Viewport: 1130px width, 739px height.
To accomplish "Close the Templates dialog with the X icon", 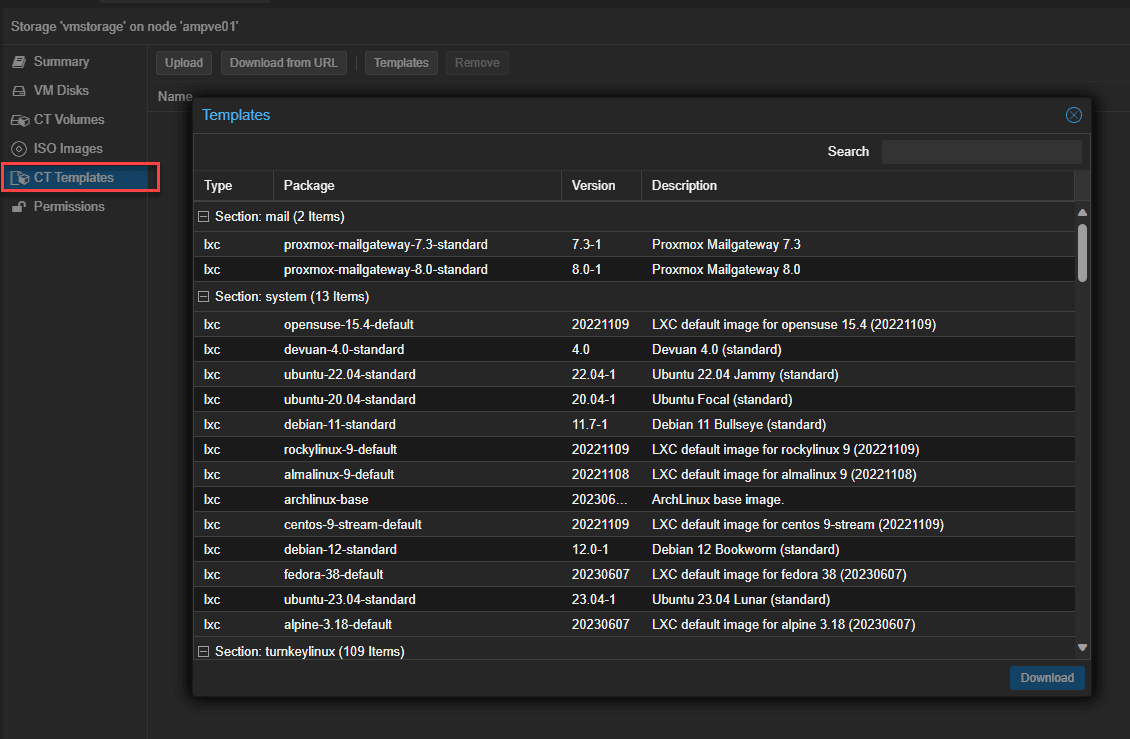I will click(1073, 115).
